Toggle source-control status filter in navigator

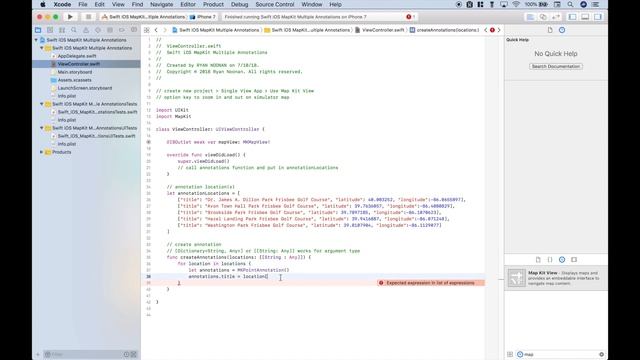[133, 354]
